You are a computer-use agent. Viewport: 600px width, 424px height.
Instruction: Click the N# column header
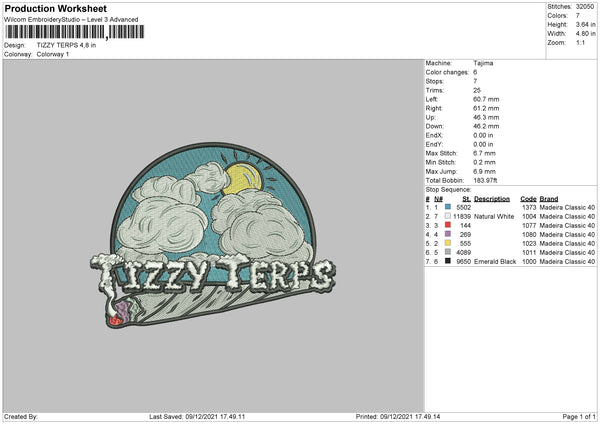coord(438,199)
